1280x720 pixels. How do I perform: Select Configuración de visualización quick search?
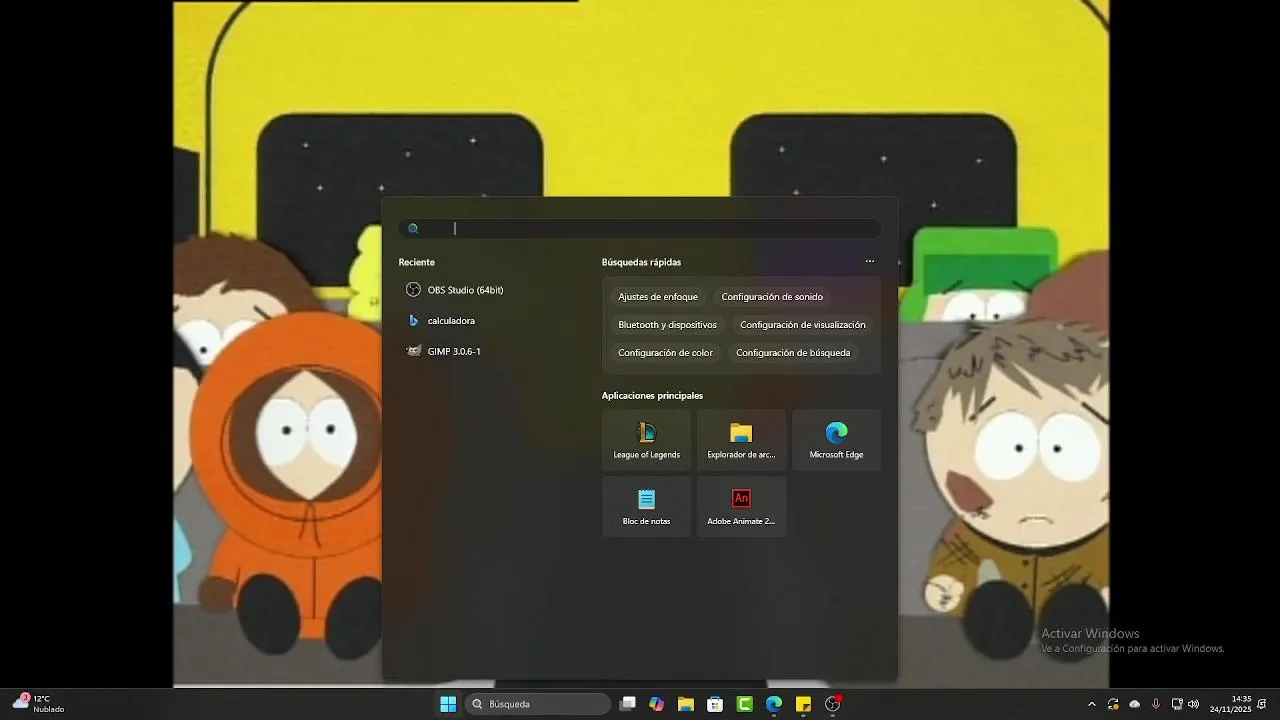click(x=803, y=325)
